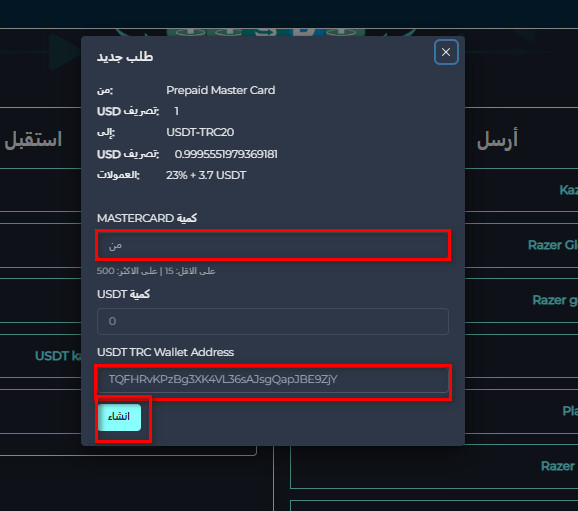Click the USDT amount input field
578x511 pixels.
pos(273,321)
